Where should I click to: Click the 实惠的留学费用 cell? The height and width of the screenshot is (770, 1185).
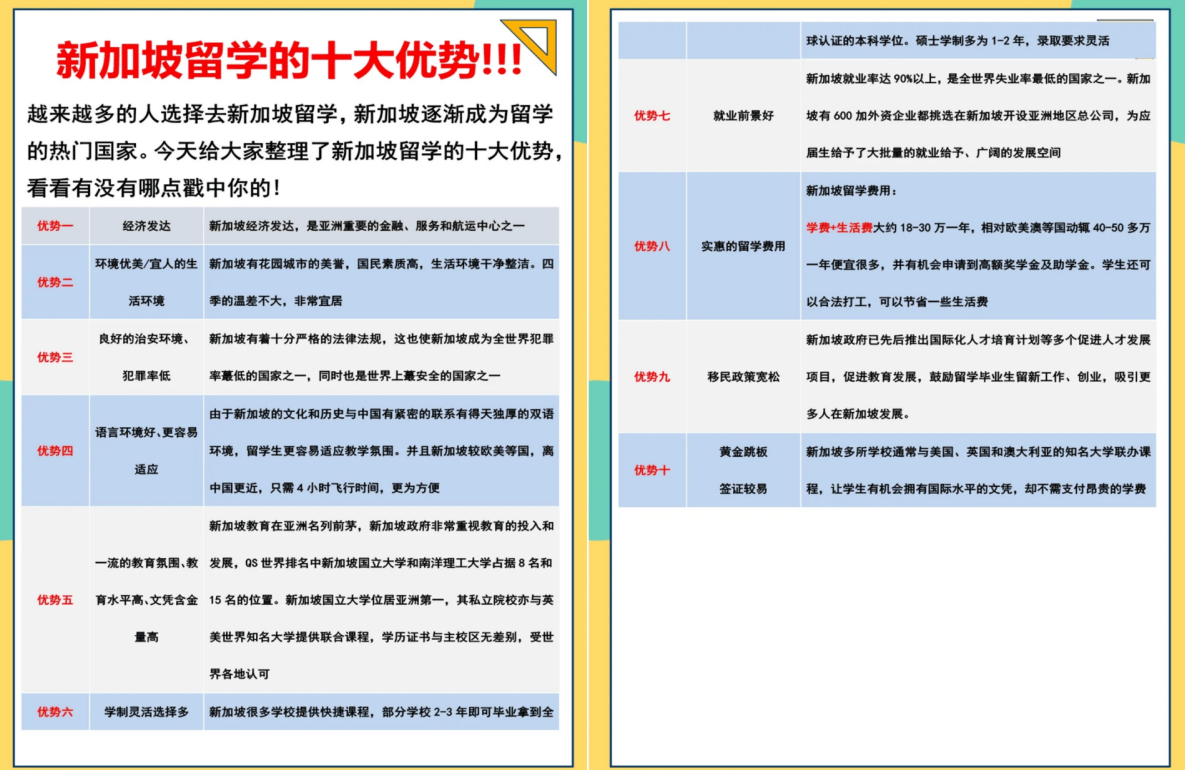tap(742, 246)
